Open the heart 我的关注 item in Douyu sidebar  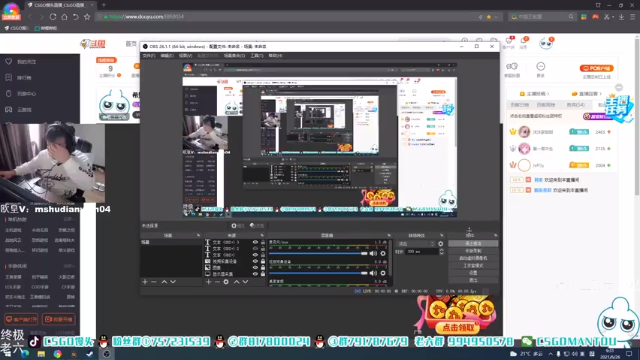click(21, 62)
